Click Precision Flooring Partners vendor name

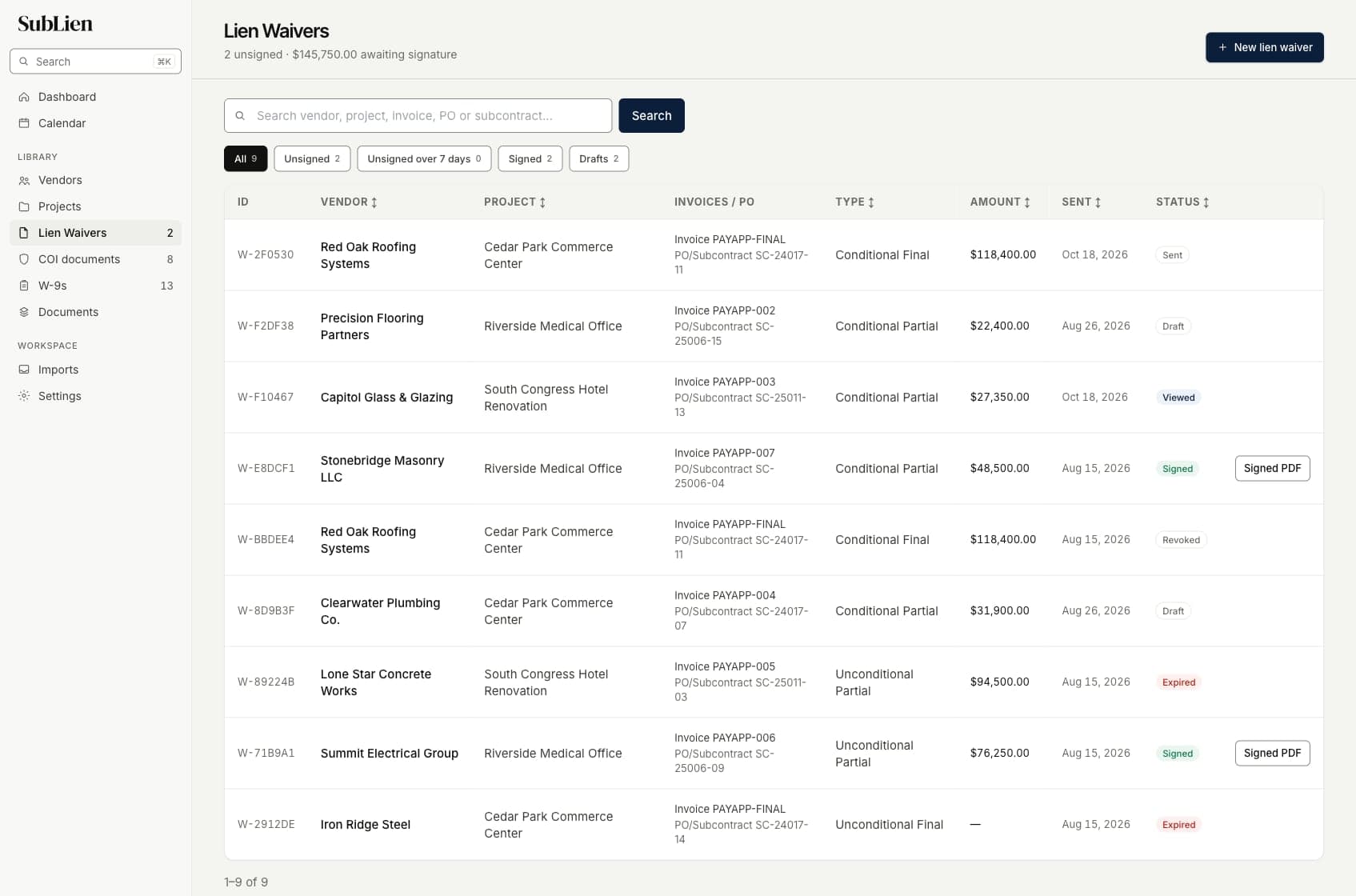point(372,326)
